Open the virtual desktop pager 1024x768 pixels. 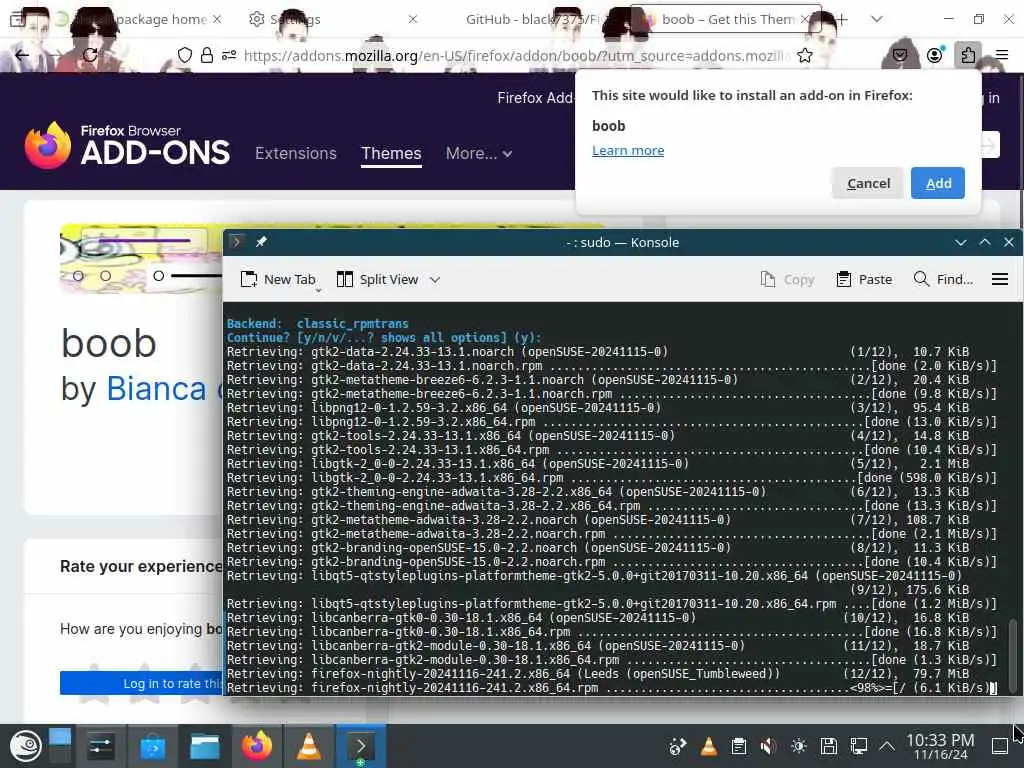tap(59, 746)
